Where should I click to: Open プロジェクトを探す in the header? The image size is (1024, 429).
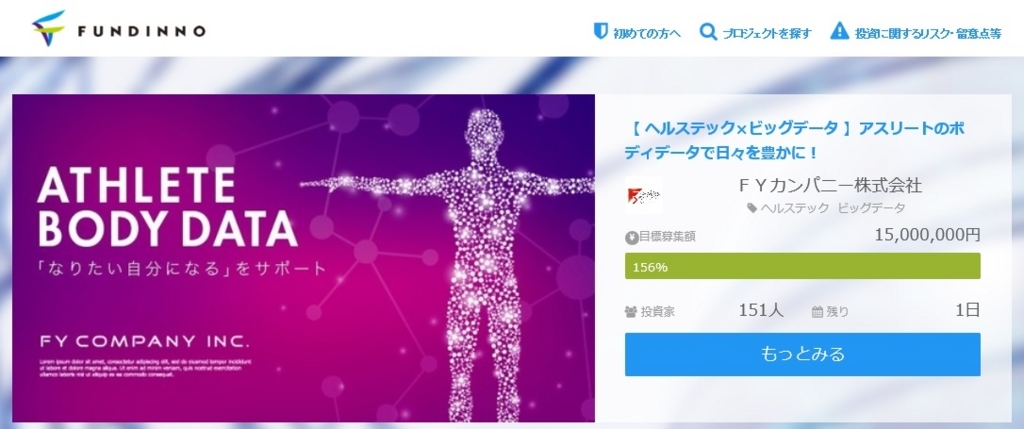[x=767, y=33]
